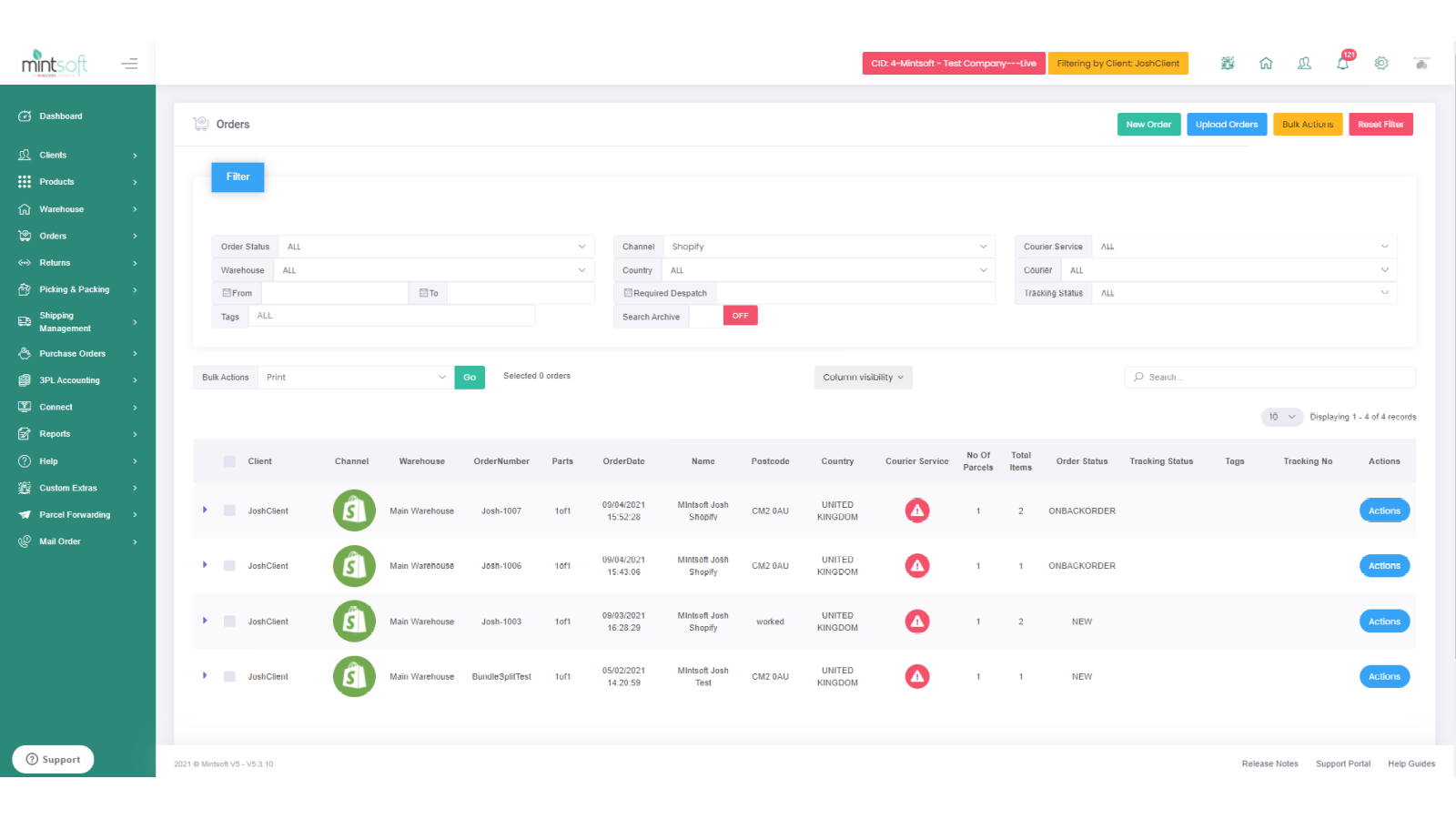Click the New Order button

pyautogui.click(x=1148, y=124)
